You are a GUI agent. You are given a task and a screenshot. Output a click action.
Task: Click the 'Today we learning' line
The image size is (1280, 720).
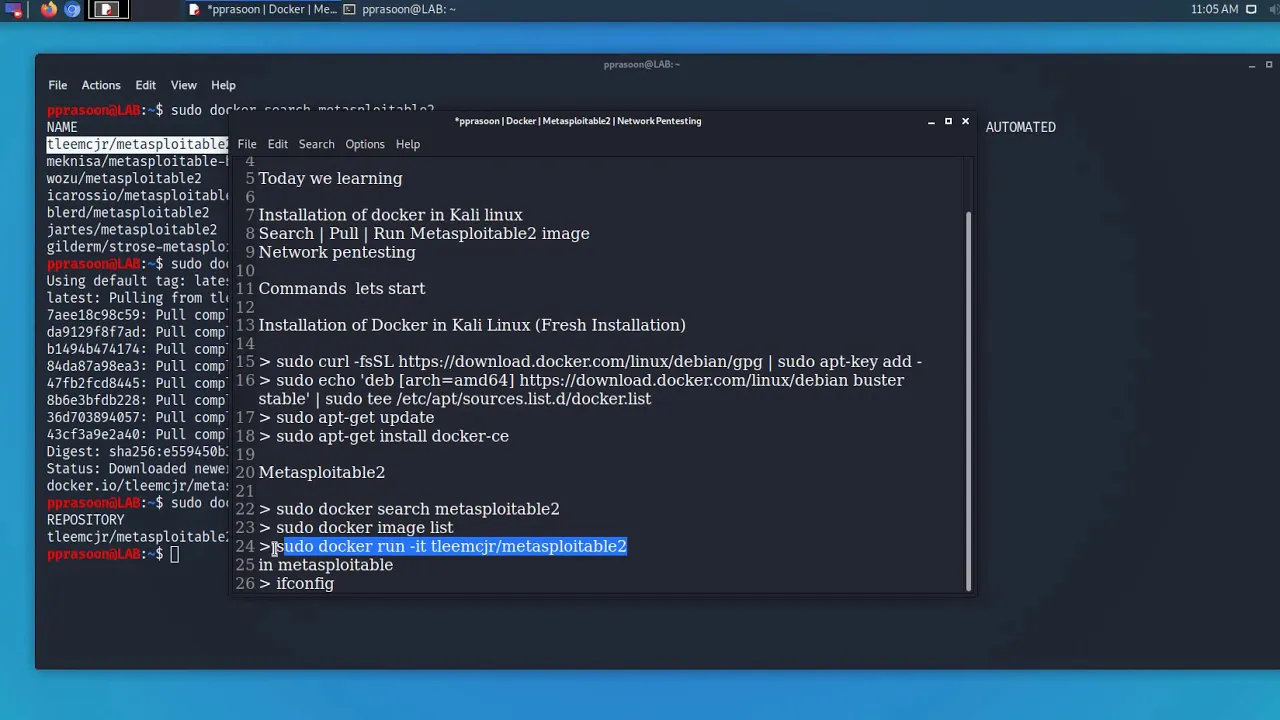click(x=331, y=179)
